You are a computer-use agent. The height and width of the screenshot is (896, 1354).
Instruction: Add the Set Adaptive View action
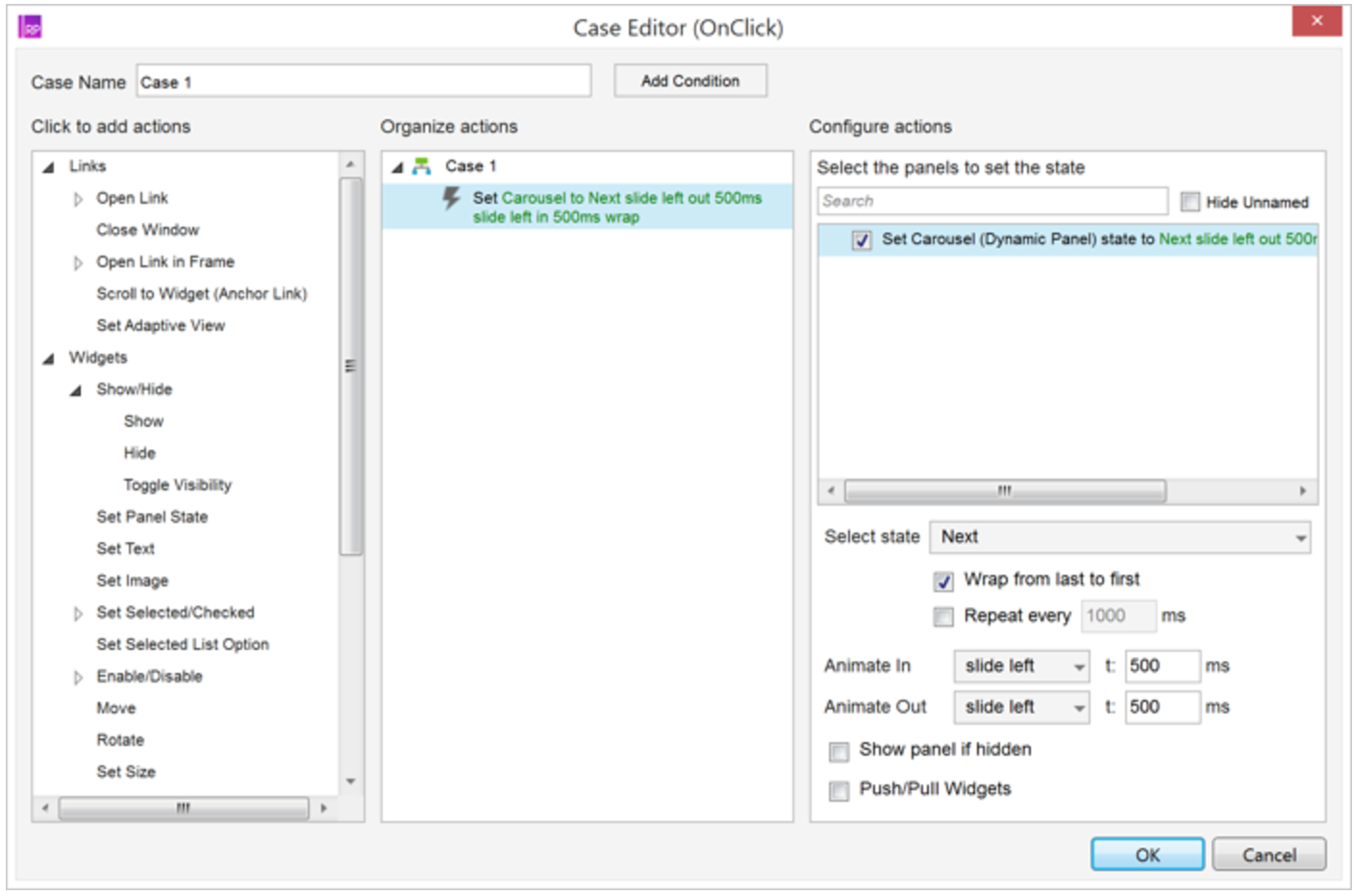(160, 326)
